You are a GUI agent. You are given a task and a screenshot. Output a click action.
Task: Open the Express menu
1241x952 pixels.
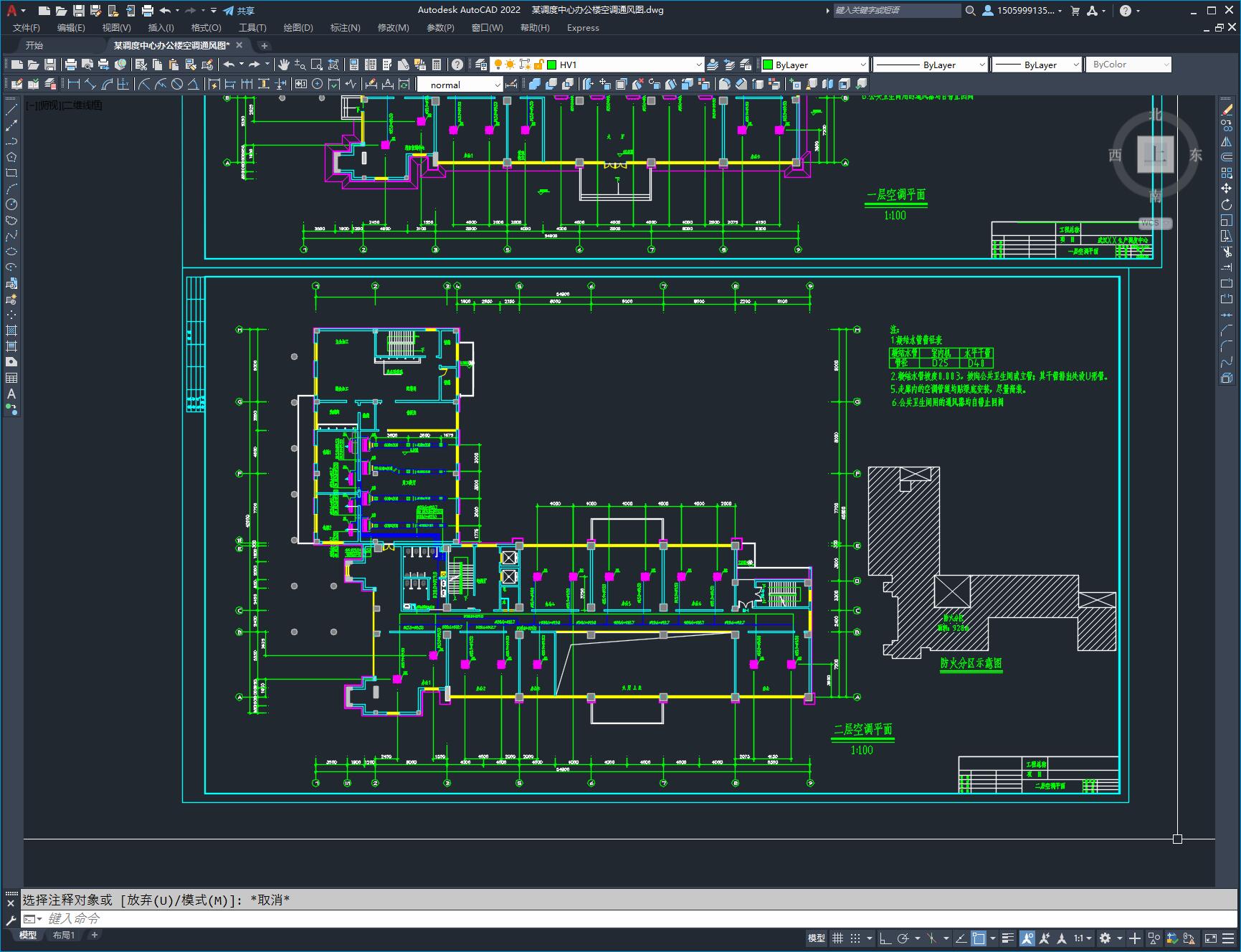583,28
